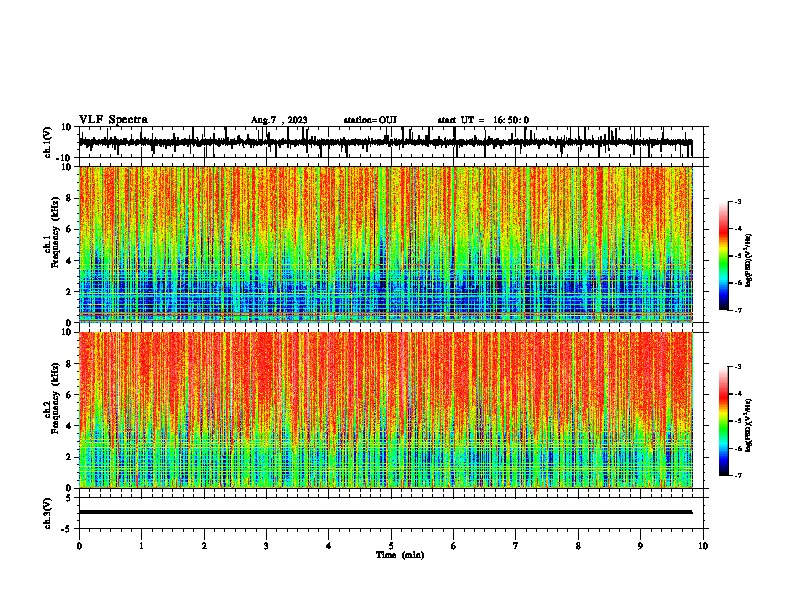
Task: Click tick label "9" on the time axis
Action: point(640,546)
